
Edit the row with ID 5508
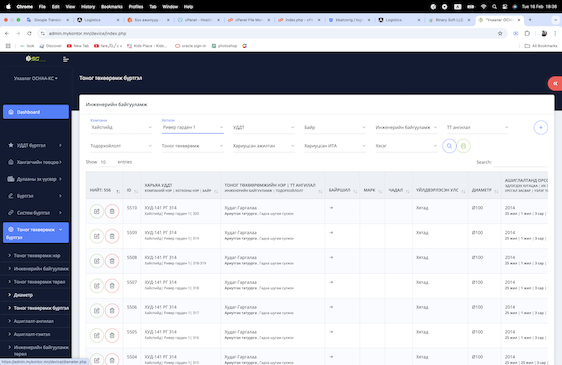[97, 261]
